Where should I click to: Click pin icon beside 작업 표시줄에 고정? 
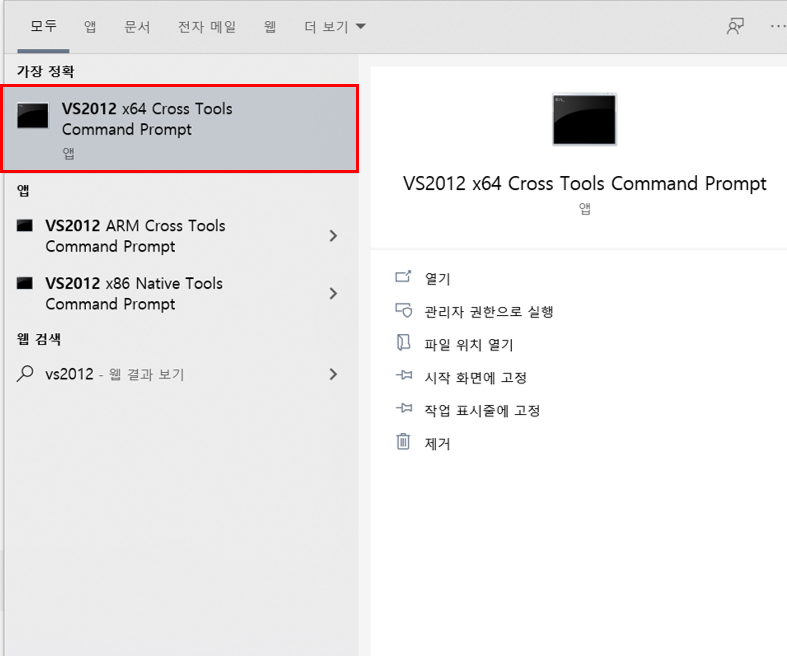click(404, 408)
